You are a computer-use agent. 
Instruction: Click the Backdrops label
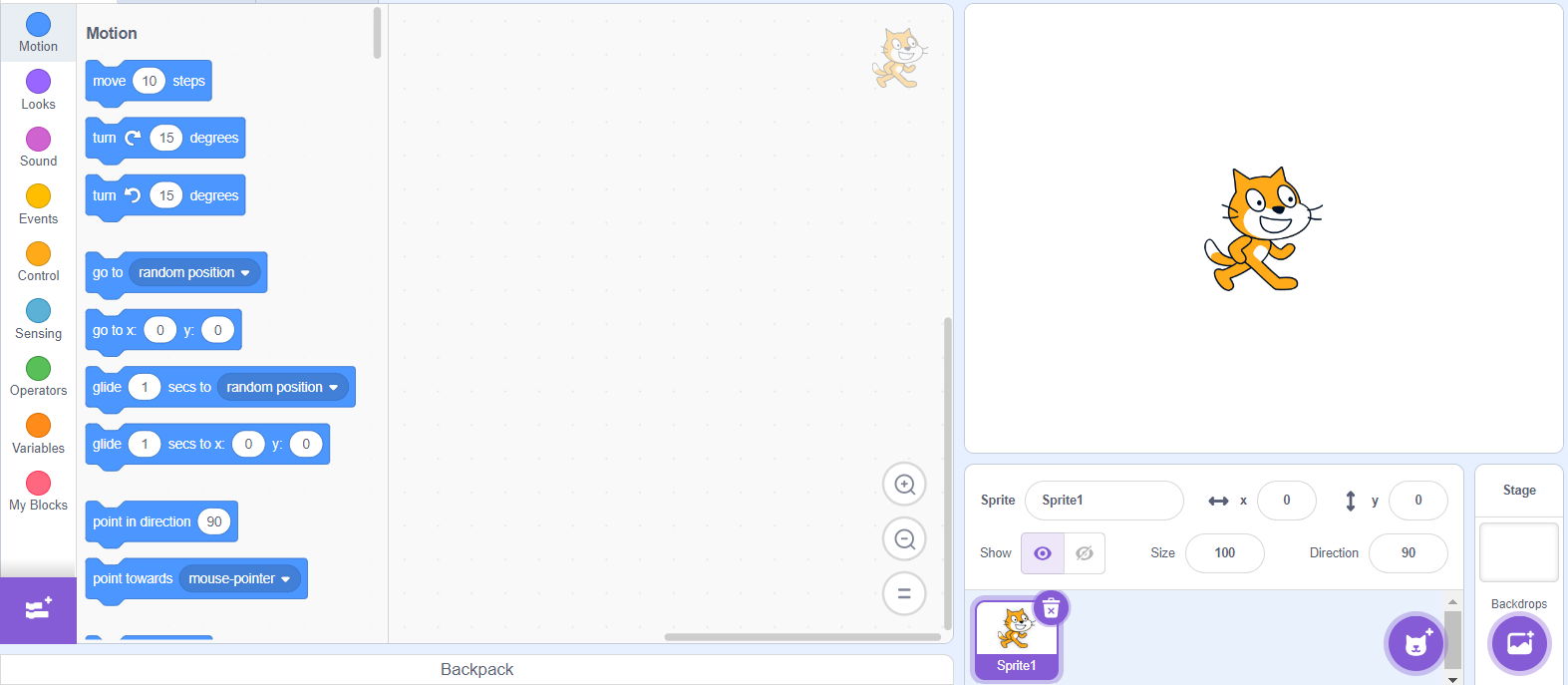[x=1519, y=604]
